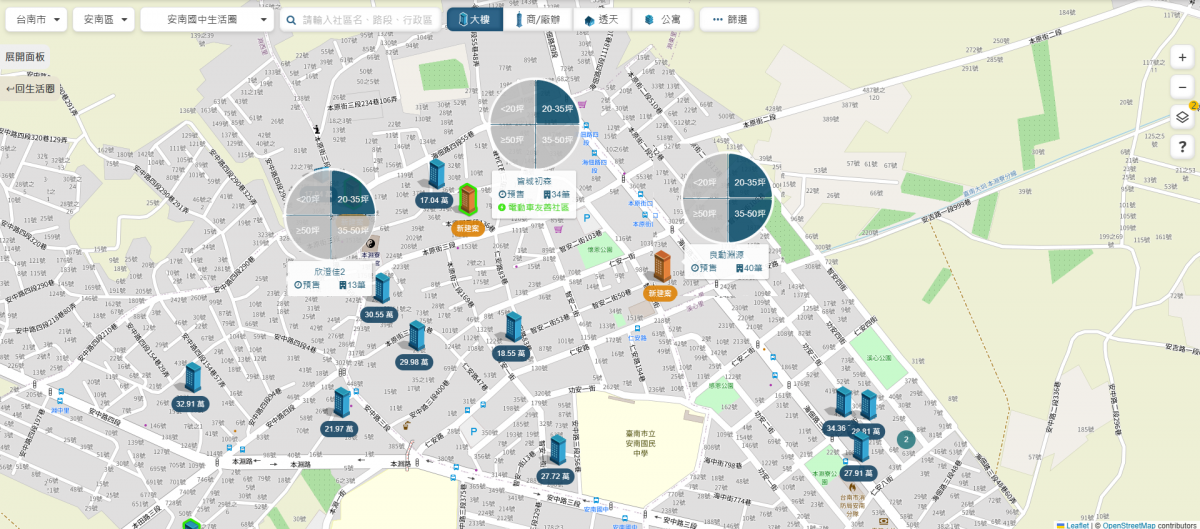Zoom out the map with minus button
1200x529 pixels.
pyautogui.click(x=1182, y=88)
